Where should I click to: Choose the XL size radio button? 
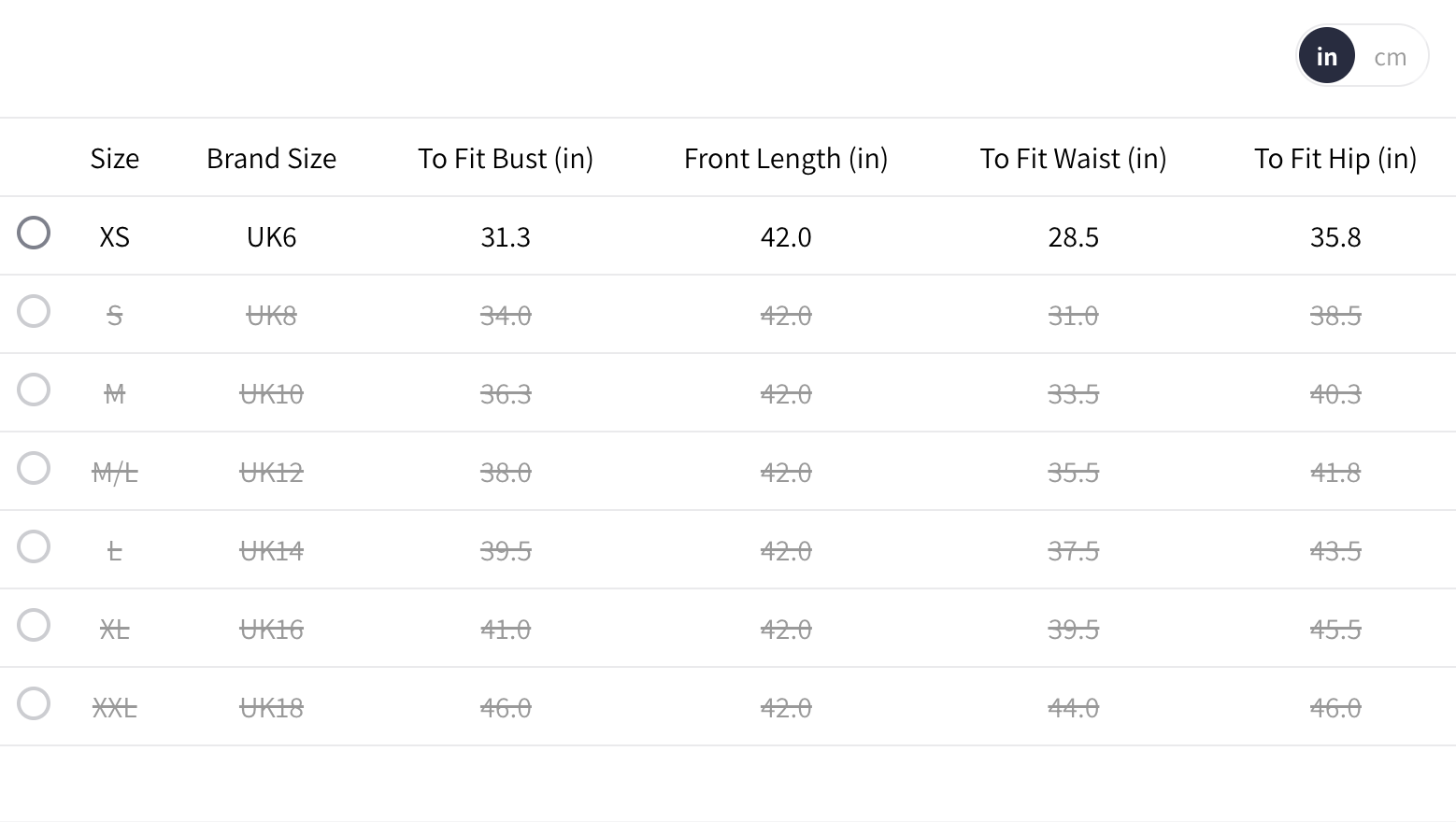34,625
